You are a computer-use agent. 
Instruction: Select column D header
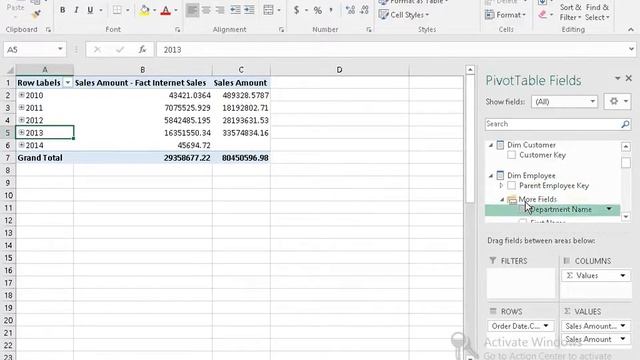[x=339, y=70]
